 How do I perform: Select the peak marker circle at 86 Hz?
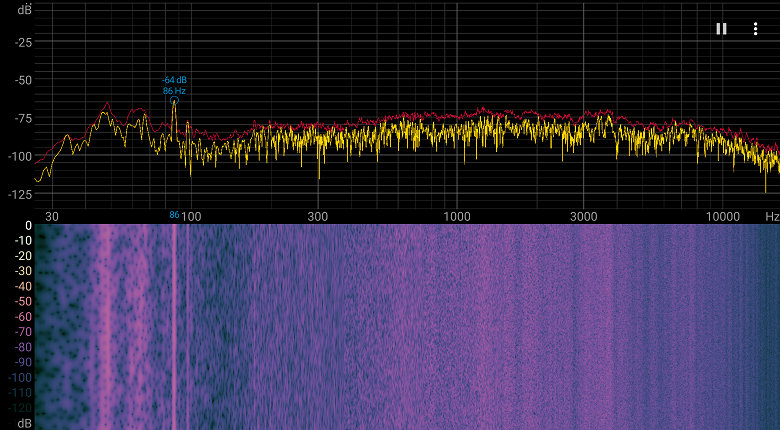174,101
